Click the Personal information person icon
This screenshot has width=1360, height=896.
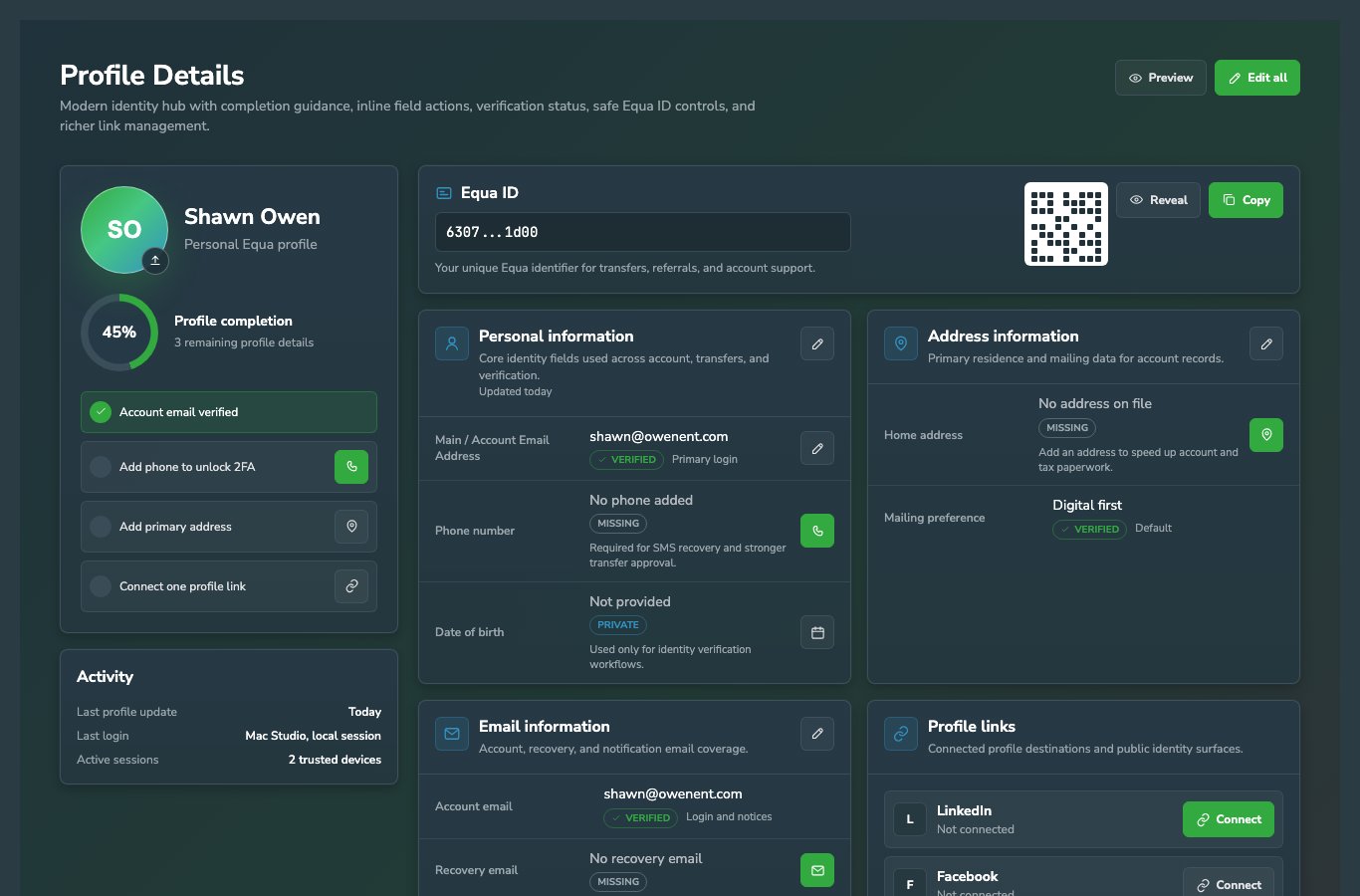point(452,343)
